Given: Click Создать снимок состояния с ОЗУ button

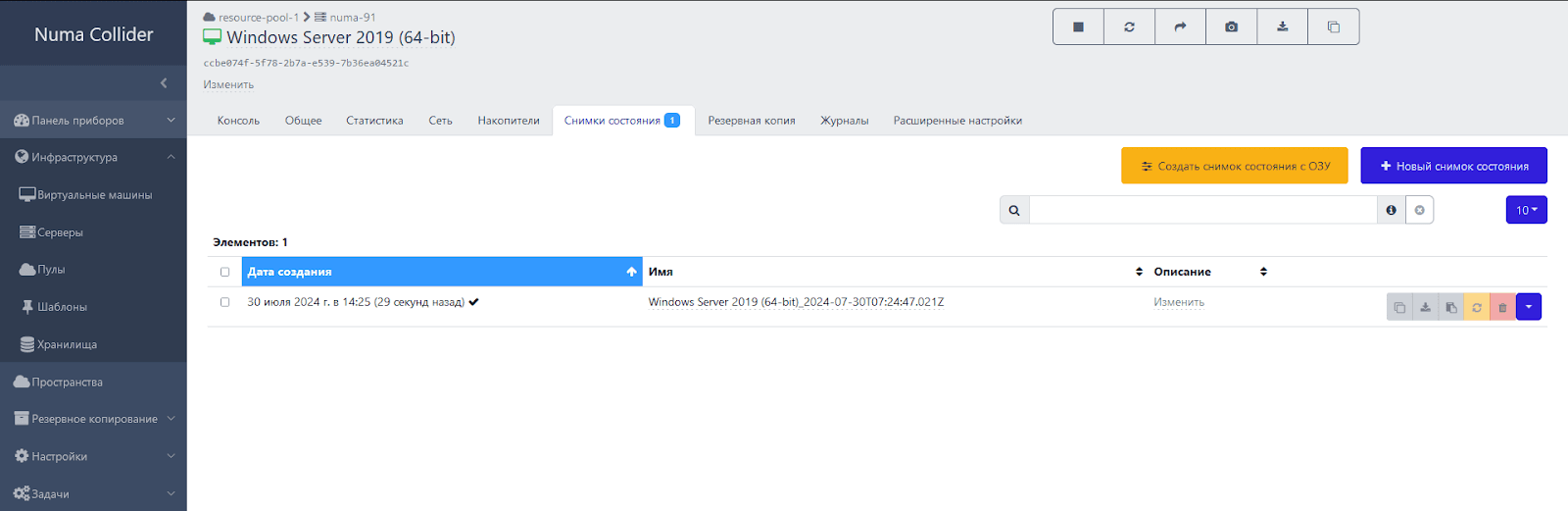Looking at the screenshot, I should tap(1234, 166).
